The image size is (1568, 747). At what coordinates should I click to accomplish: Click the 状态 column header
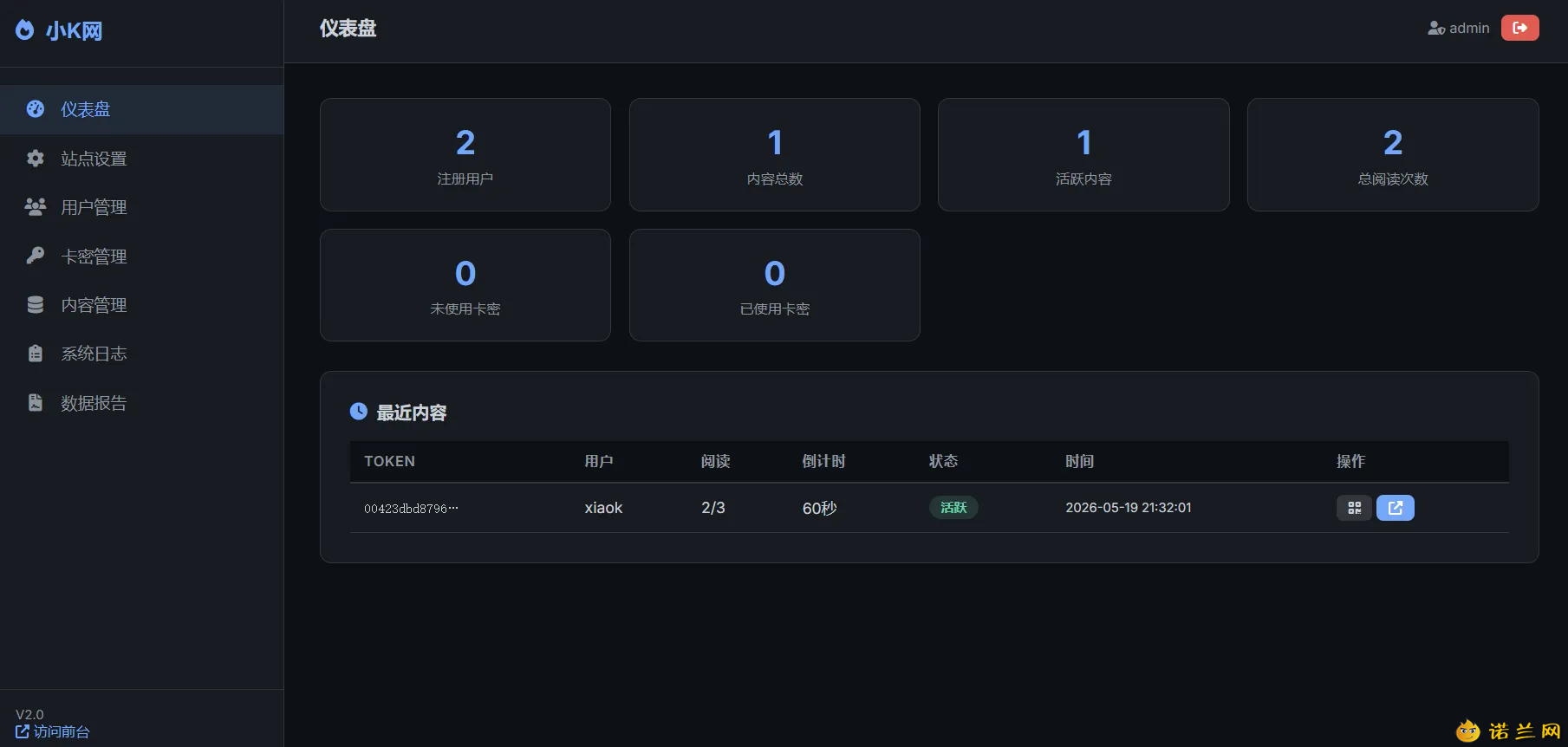click(x=943, y=461)
